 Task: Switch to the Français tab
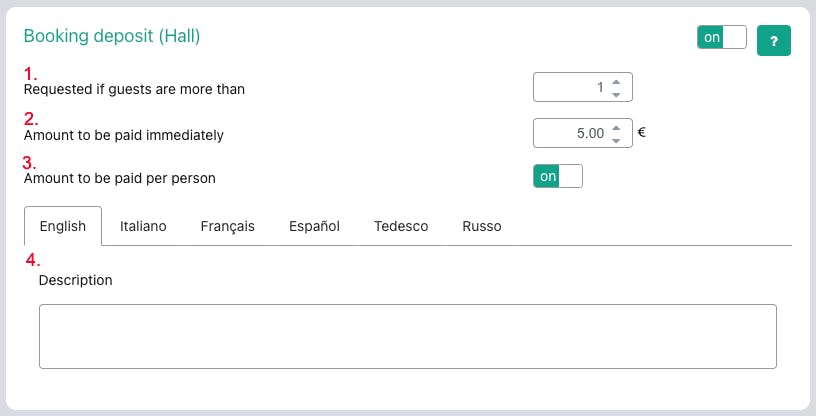coord(227,226)
